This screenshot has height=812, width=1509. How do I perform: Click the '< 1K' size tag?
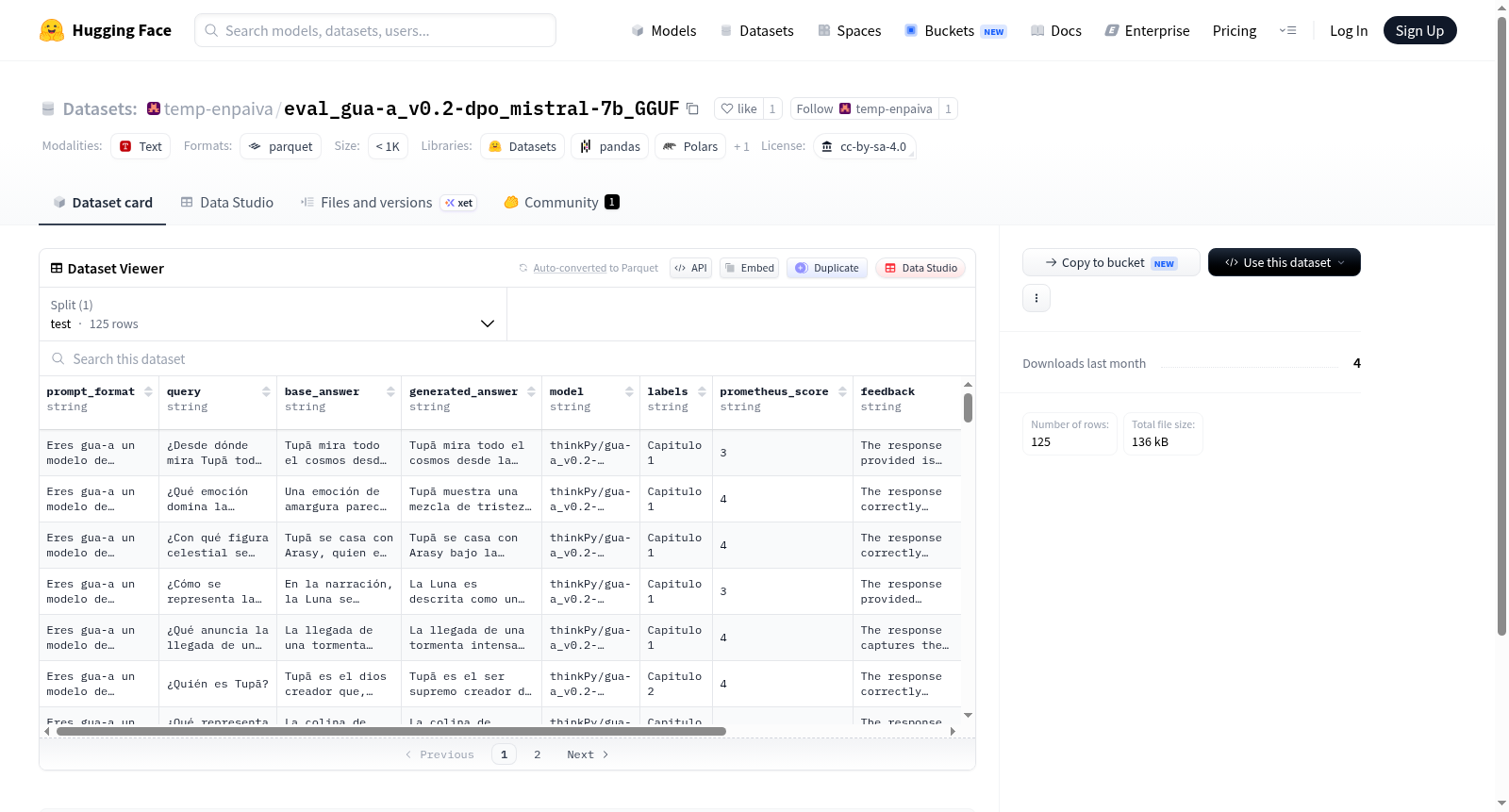388,146
